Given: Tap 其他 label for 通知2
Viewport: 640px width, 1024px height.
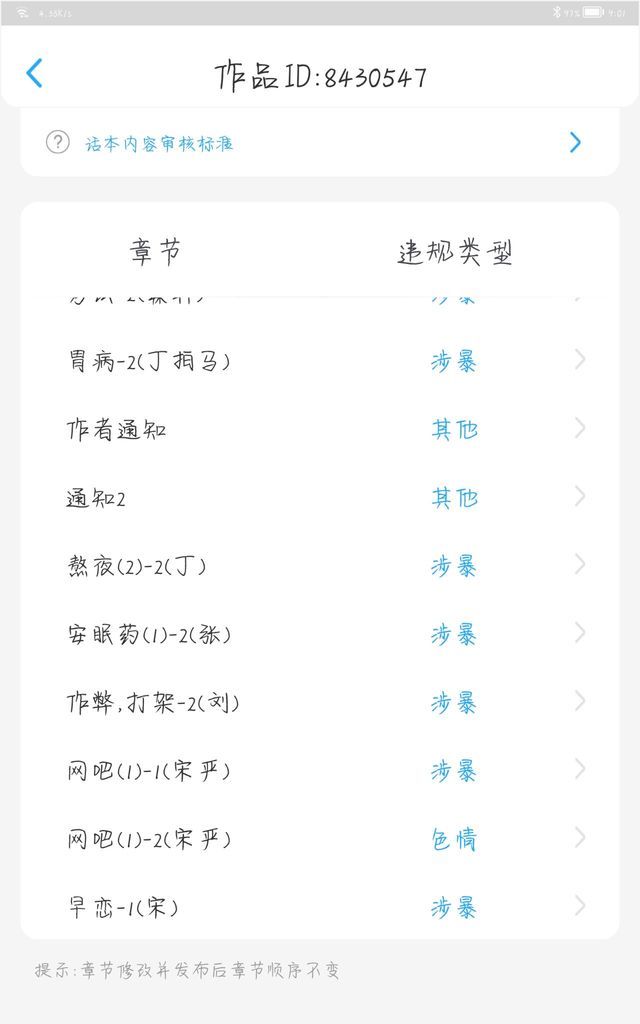Looking at the screenshot, I should click(x=454, y=498).
